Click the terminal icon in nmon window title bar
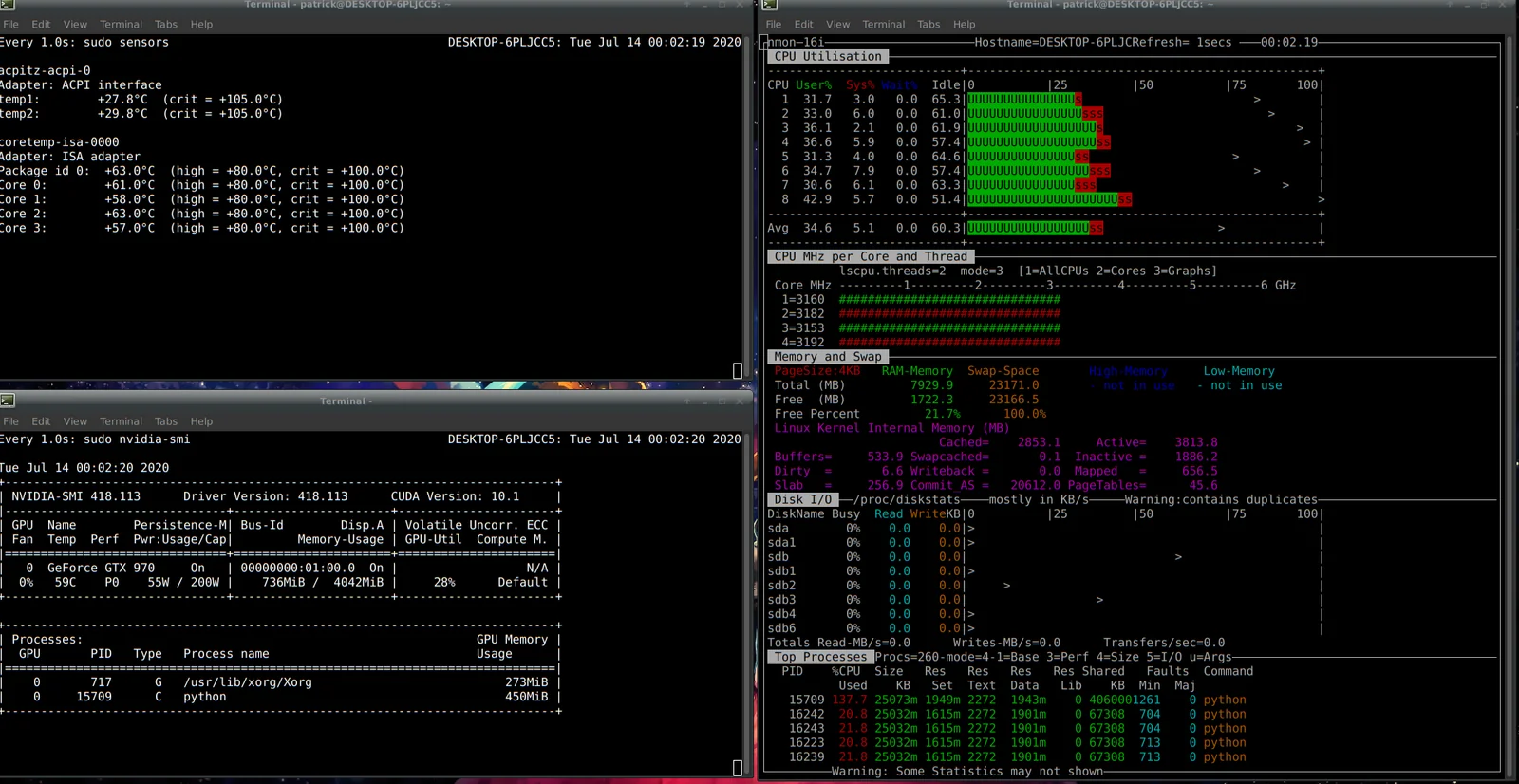 pyautogui.click(x=770, y=5)
